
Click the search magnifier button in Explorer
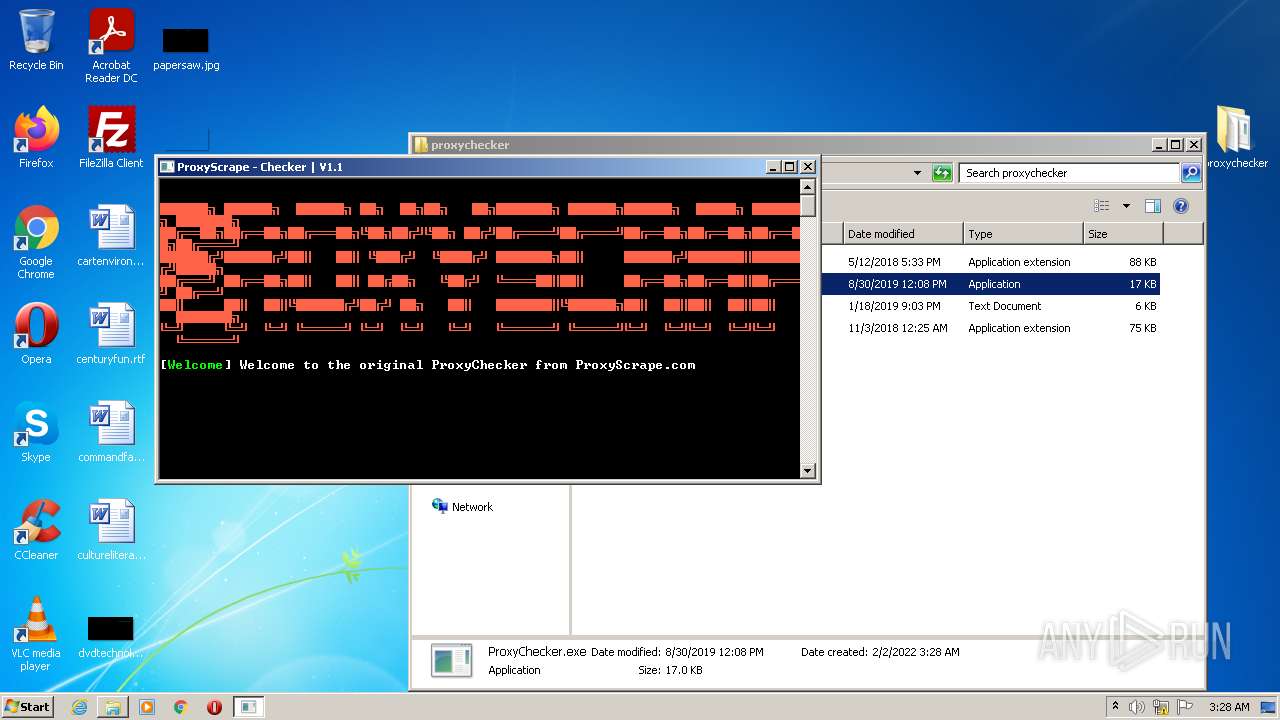(x=1190, y=173)
